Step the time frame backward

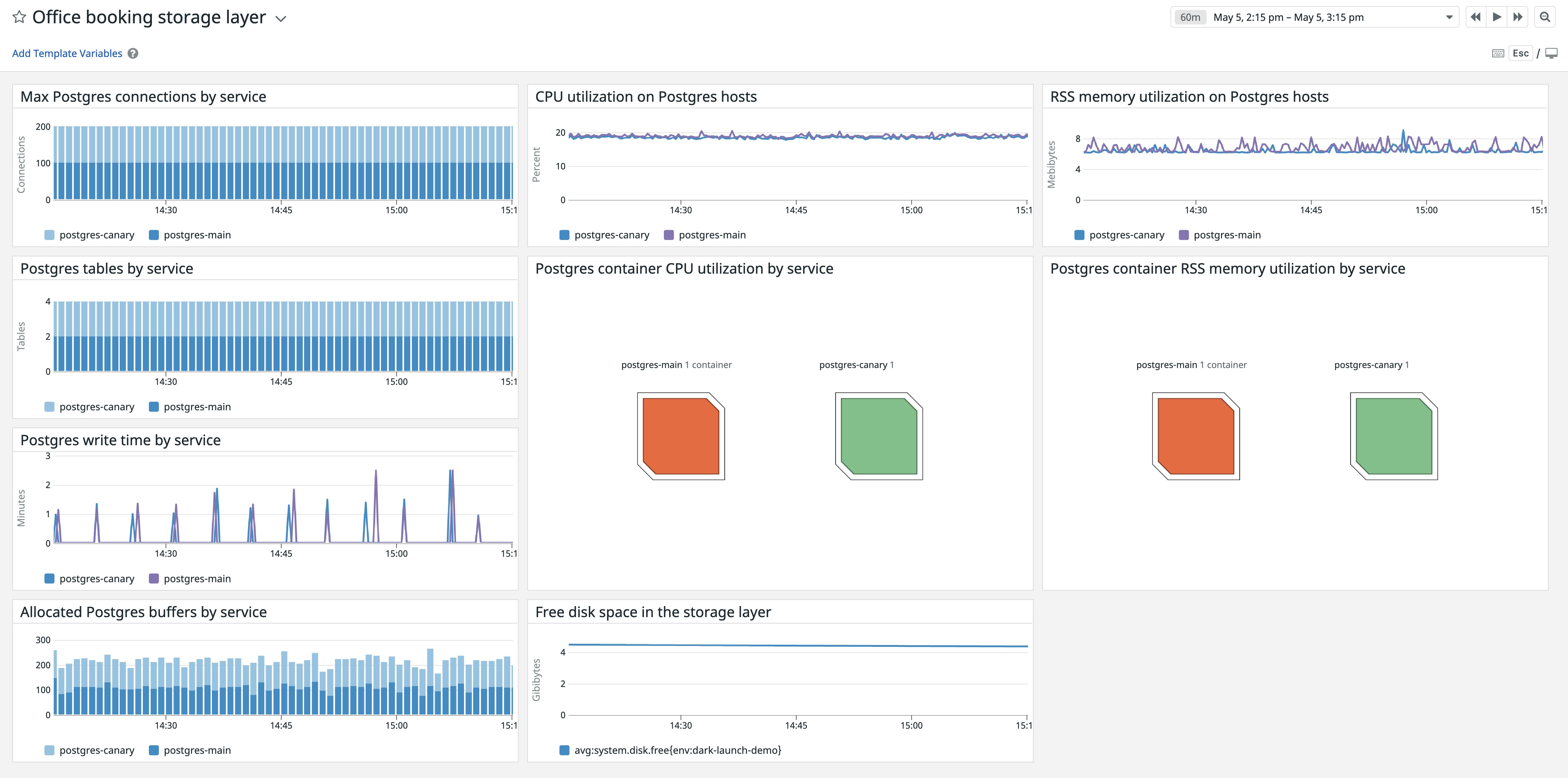click(x=1475, y=17)
